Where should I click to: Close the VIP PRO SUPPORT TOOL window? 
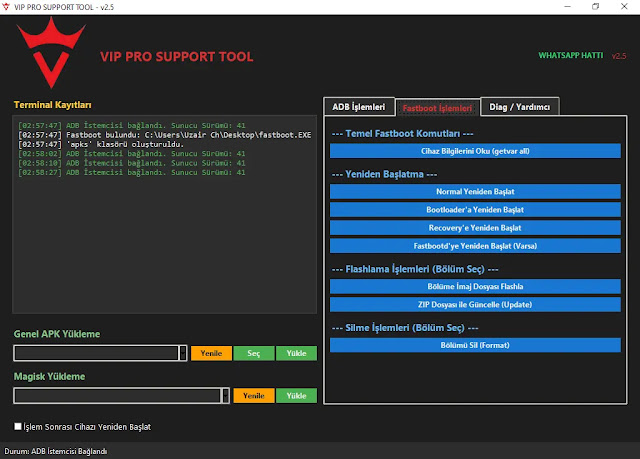click(624, 7)
